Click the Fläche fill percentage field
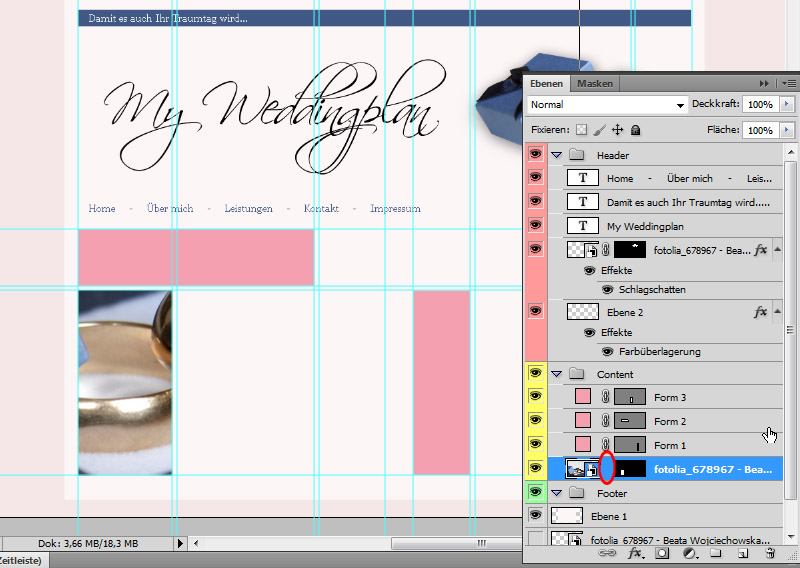Image resolution: width=800 pixels, height=568 pixels. point(760,130)
